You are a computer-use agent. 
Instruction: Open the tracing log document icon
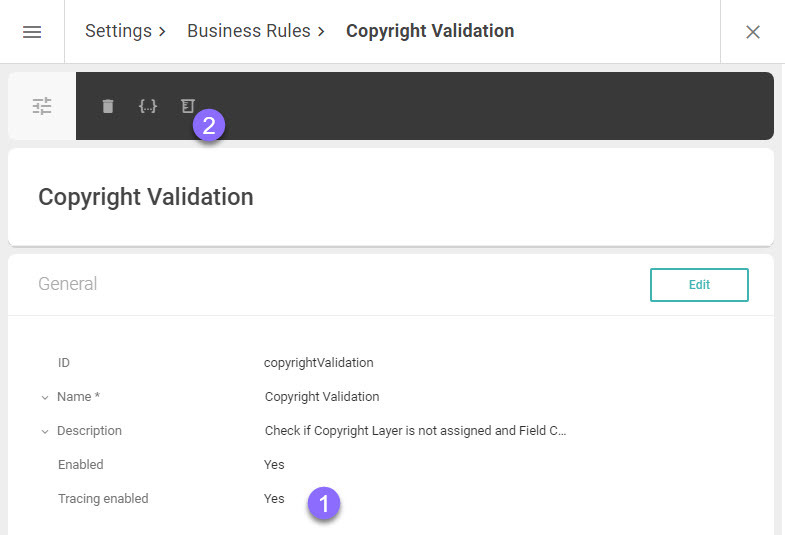188,106
